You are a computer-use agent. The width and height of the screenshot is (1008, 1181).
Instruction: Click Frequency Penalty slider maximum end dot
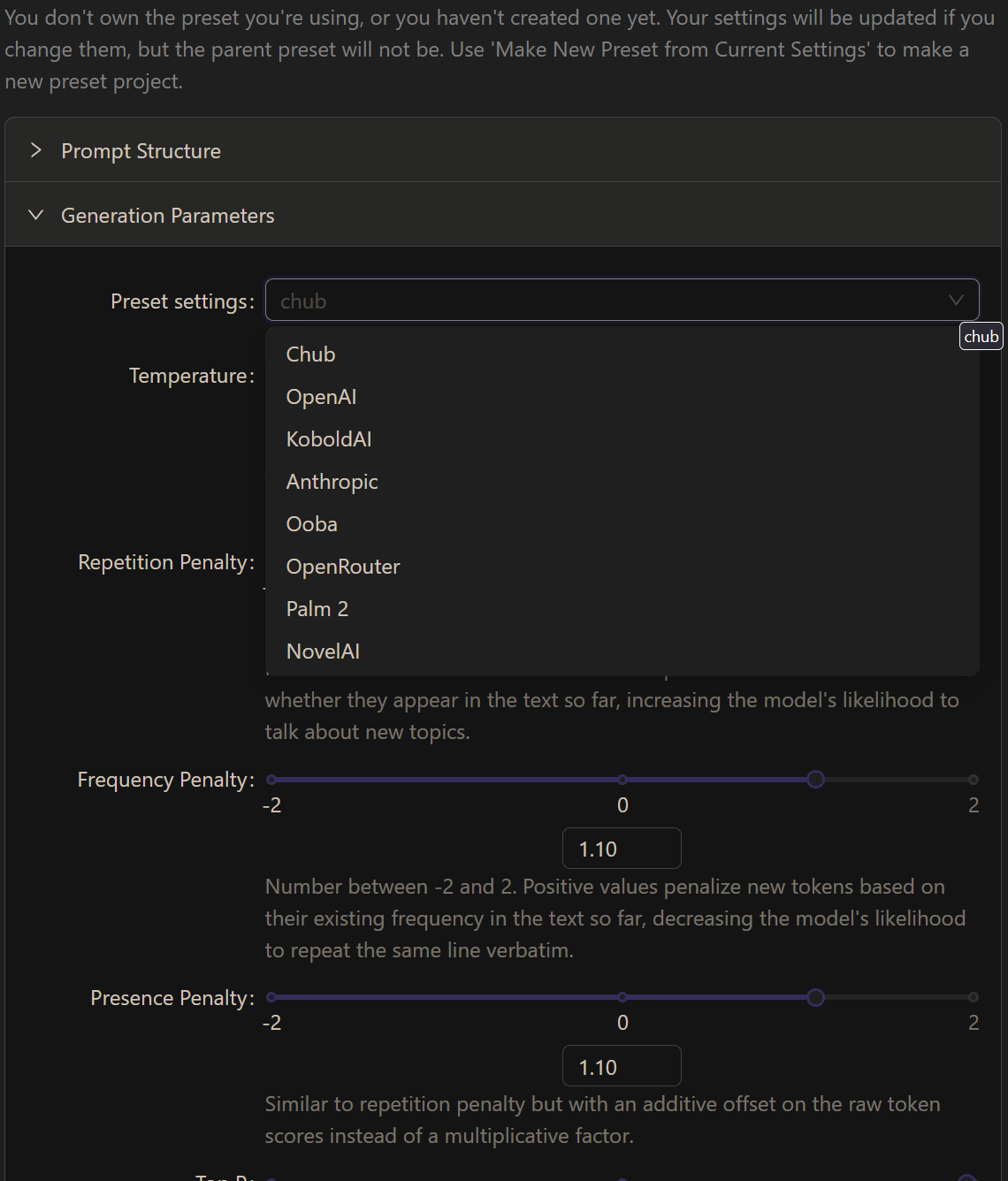tap(974, 780)
